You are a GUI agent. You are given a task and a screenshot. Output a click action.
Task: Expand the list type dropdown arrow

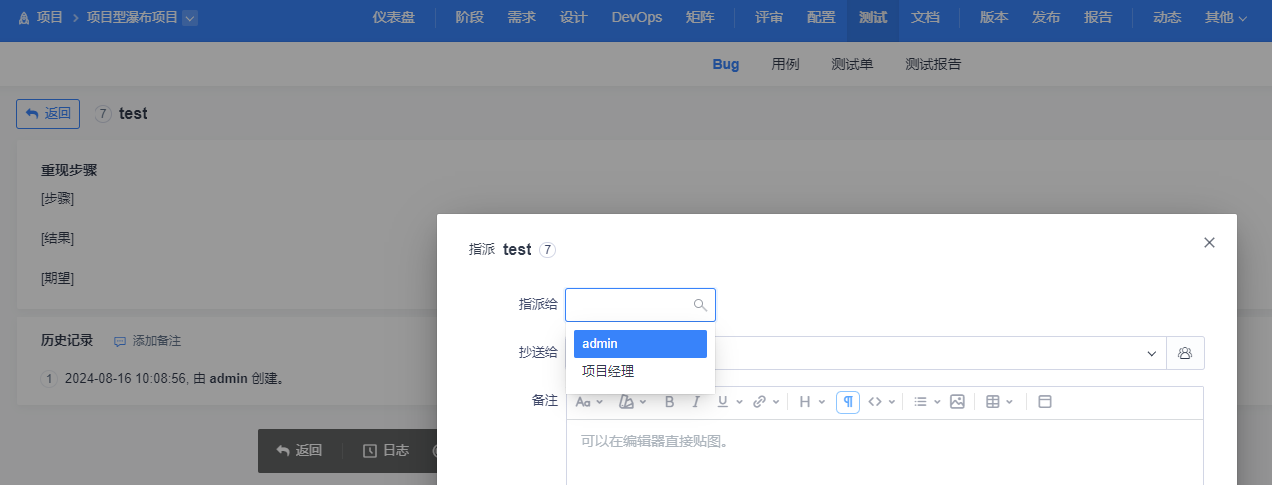click(937, 402)
